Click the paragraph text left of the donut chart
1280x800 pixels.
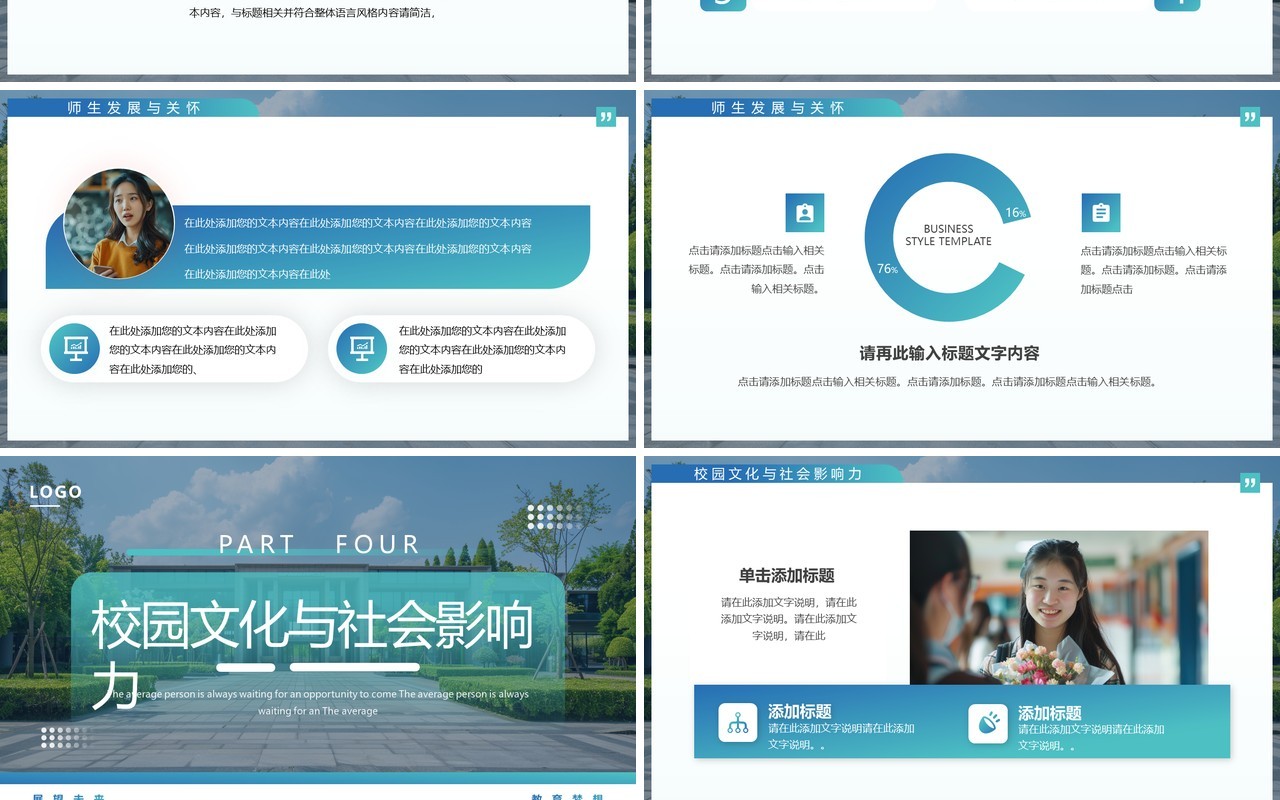(756, 270)
